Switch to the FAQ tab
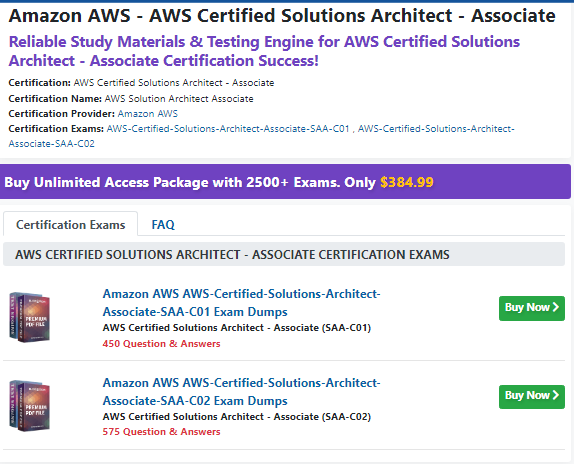574x464 pixels. click(163, 224)
